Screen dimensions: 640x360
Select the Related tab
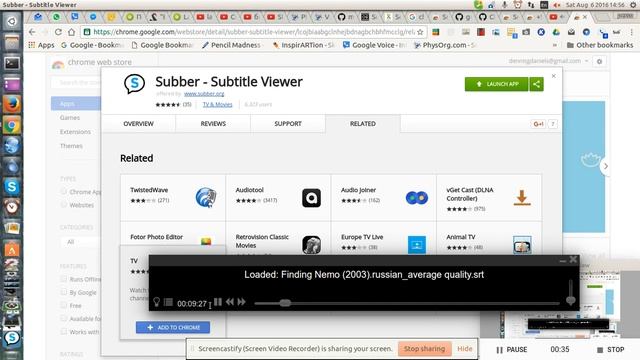click(363, 124)
